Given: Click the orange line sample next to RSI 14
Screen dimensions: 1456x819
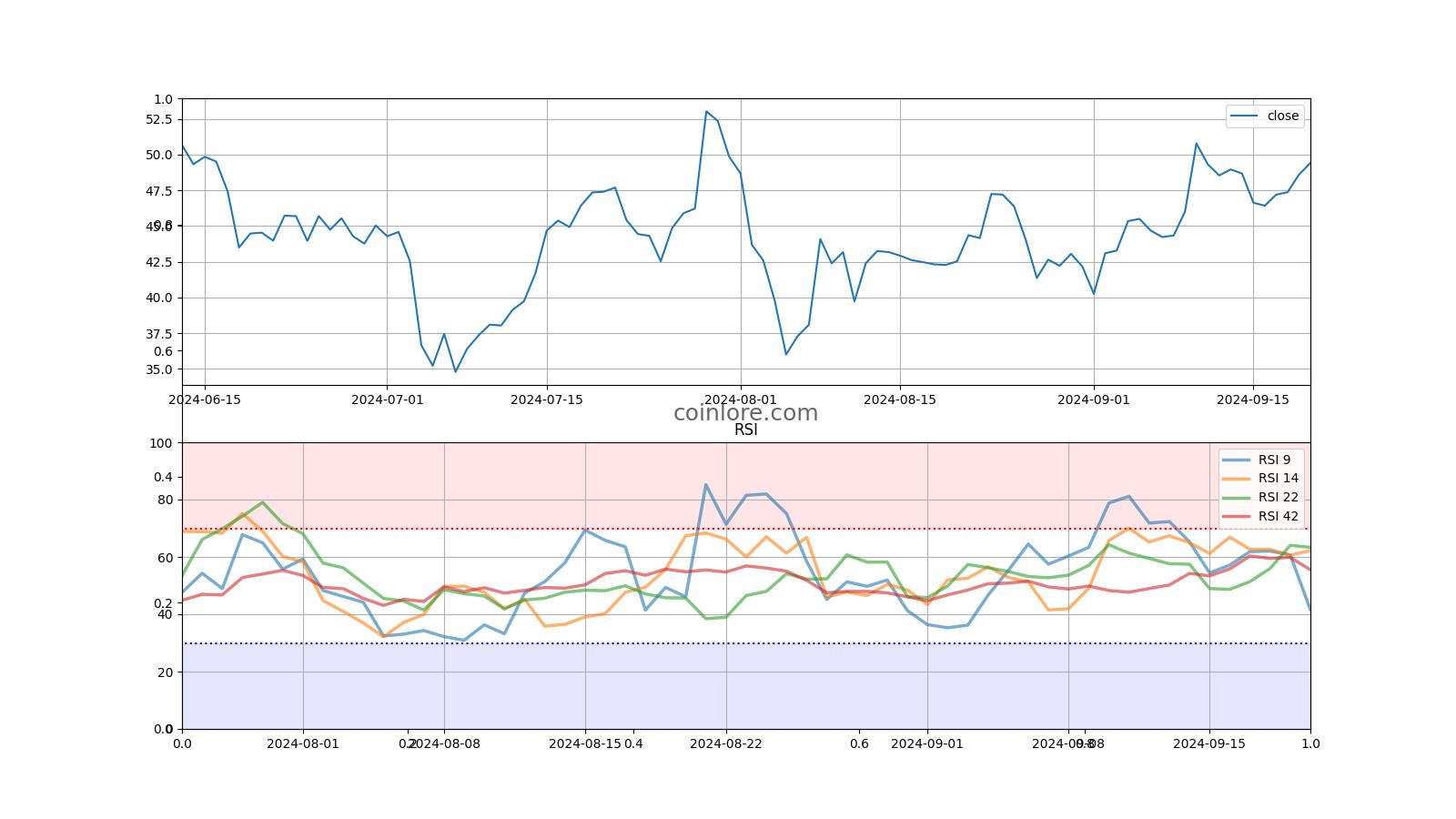Looking at the screenshot, I should (1236, 479).
